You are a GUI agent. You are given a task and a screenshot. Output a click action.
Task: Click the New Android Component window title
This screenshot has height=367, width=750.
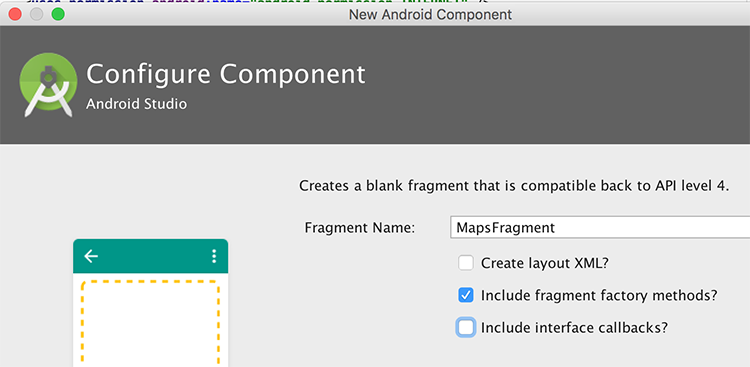430,14
